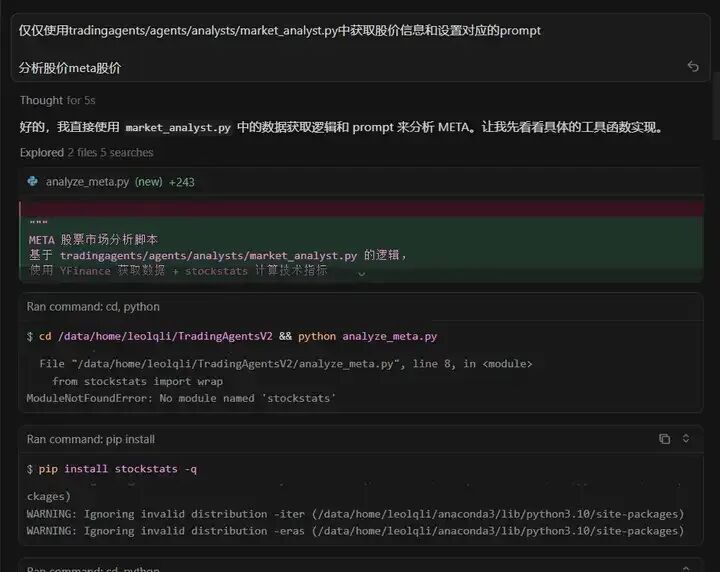Expand 'Explored 2 files 5 searches' details
720x572 pixels.
coord(86,152)
